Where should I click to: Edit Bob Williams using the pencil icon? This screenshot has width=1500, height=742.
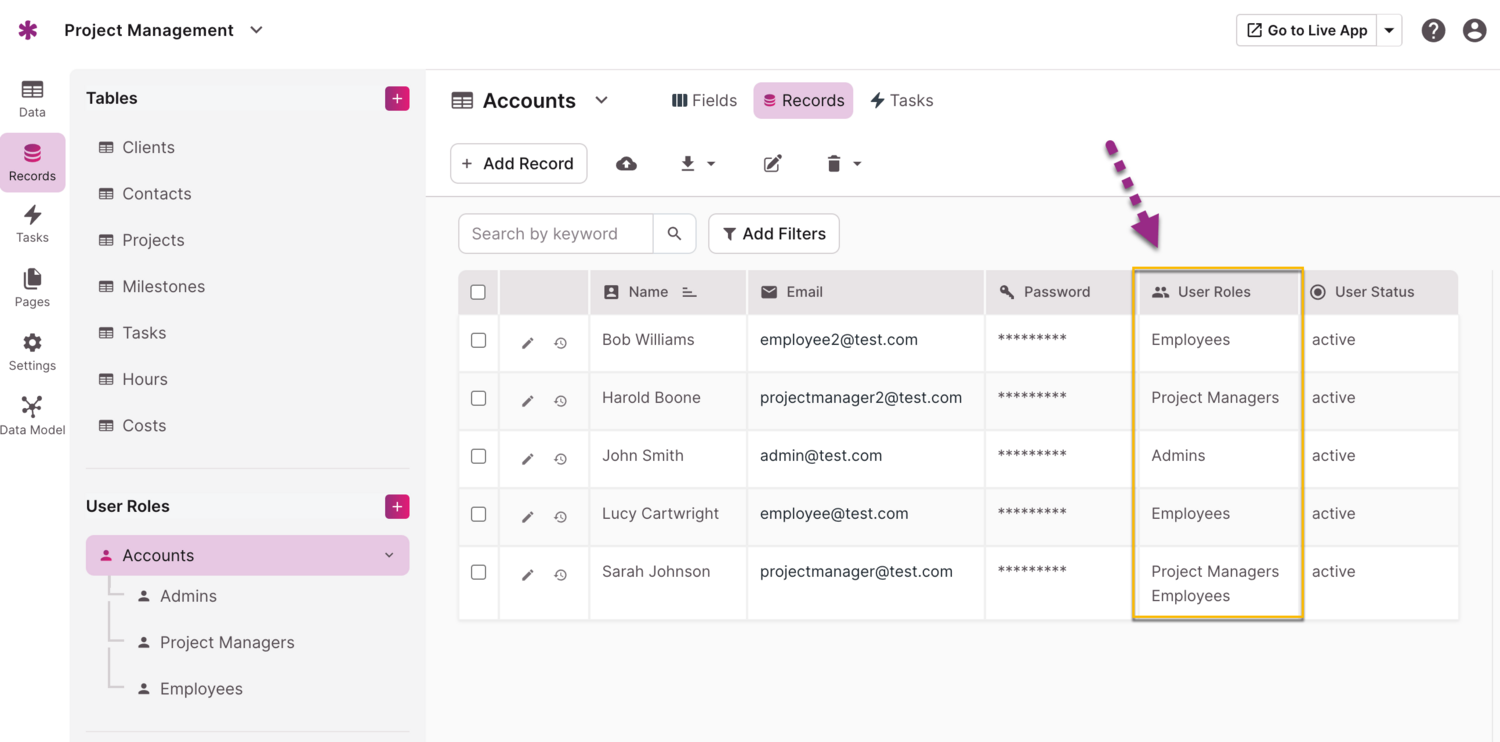click(527, 342)
